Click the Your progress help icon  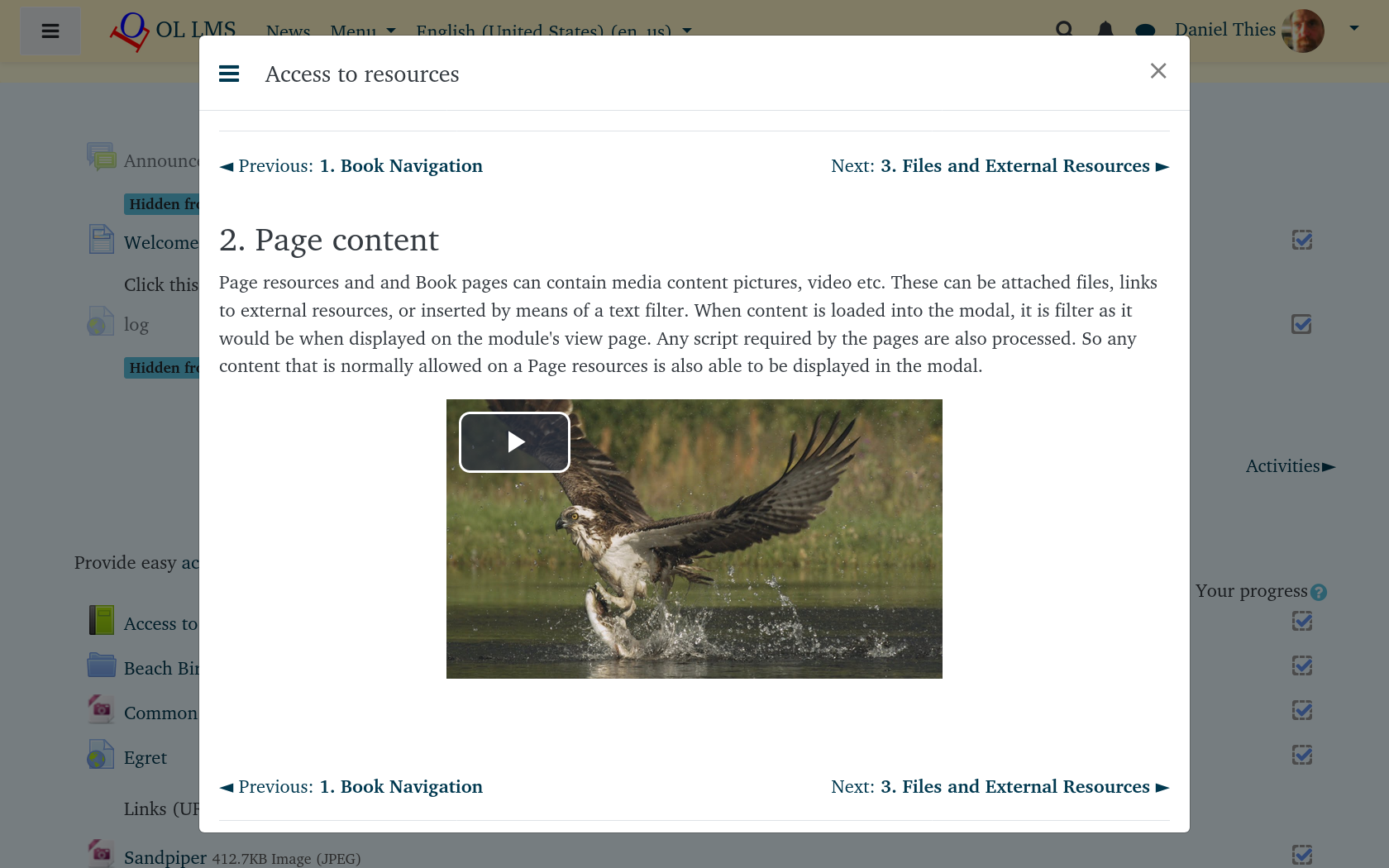point(1319,592)
